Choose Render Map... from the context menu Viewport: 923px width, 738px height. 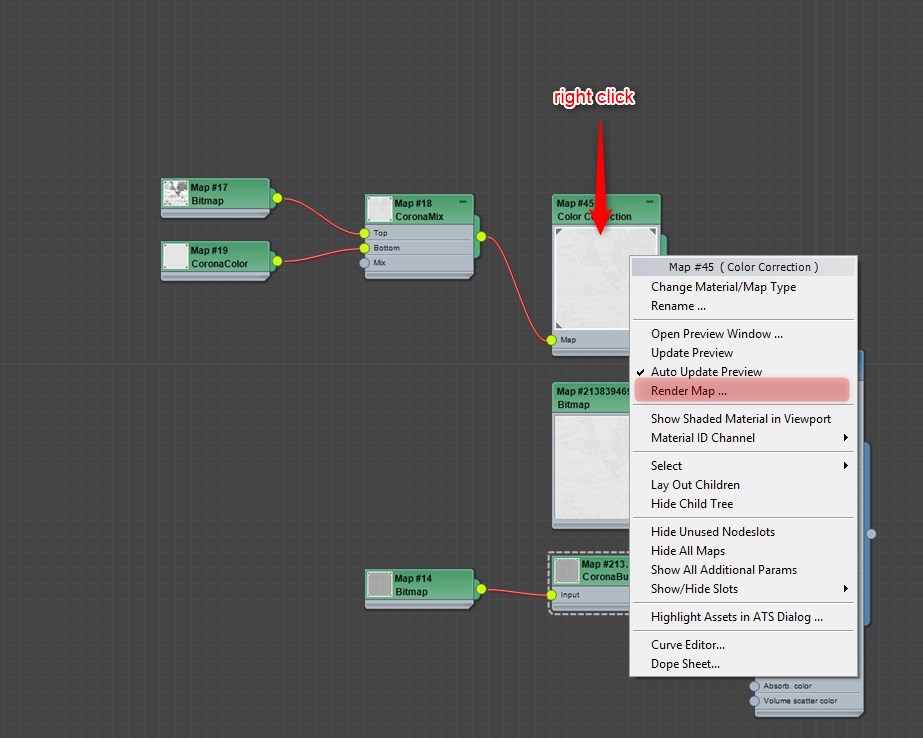689,391
